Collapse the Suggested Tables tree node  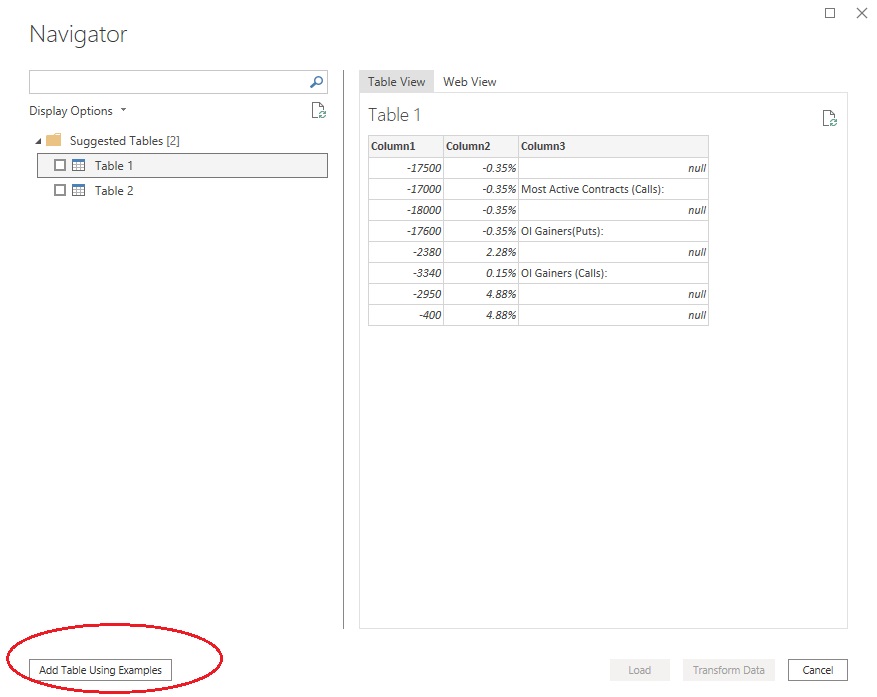[38, 141]
